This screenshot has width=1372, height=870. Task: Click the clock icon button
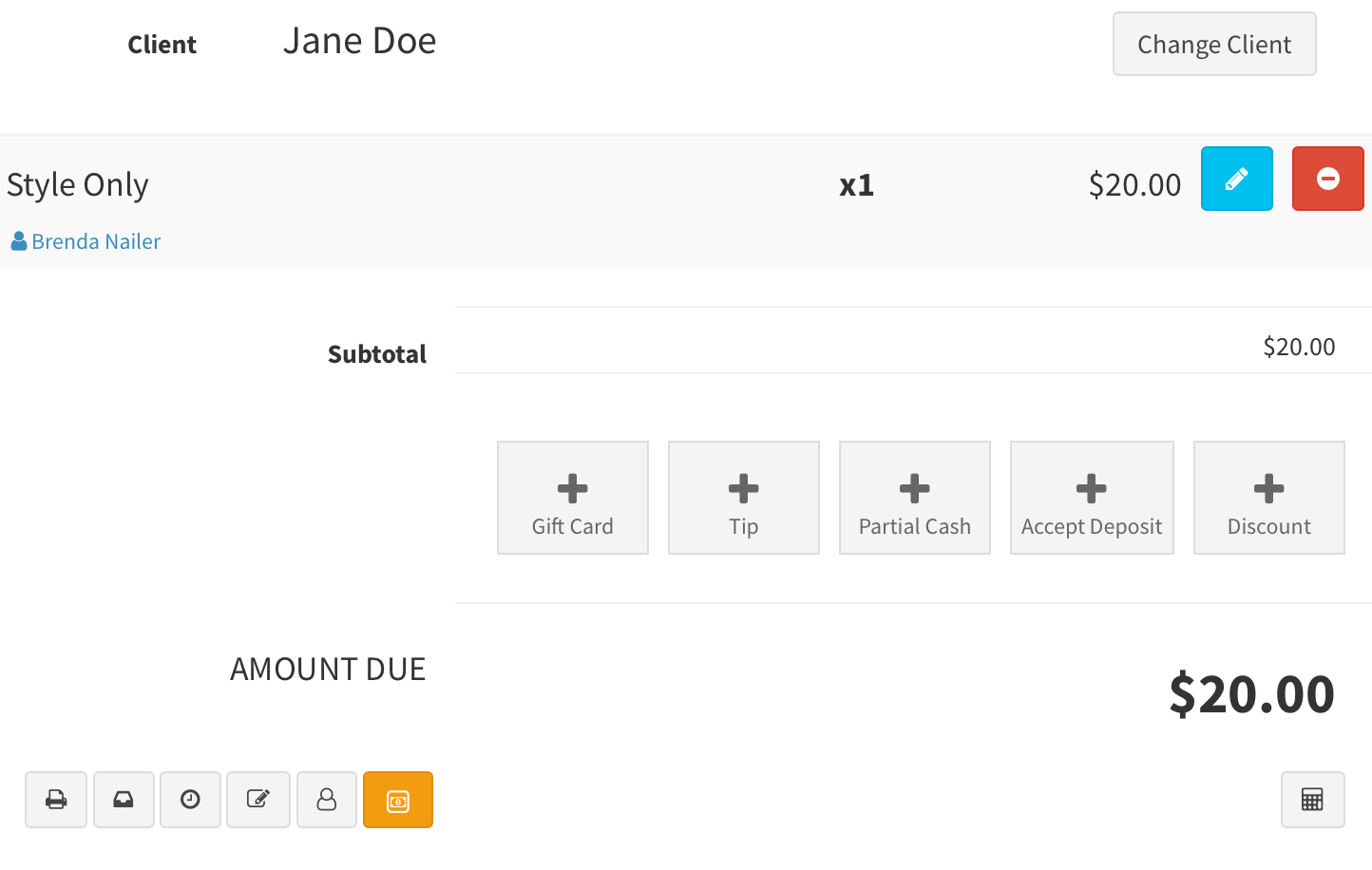(x=190, y=800)
